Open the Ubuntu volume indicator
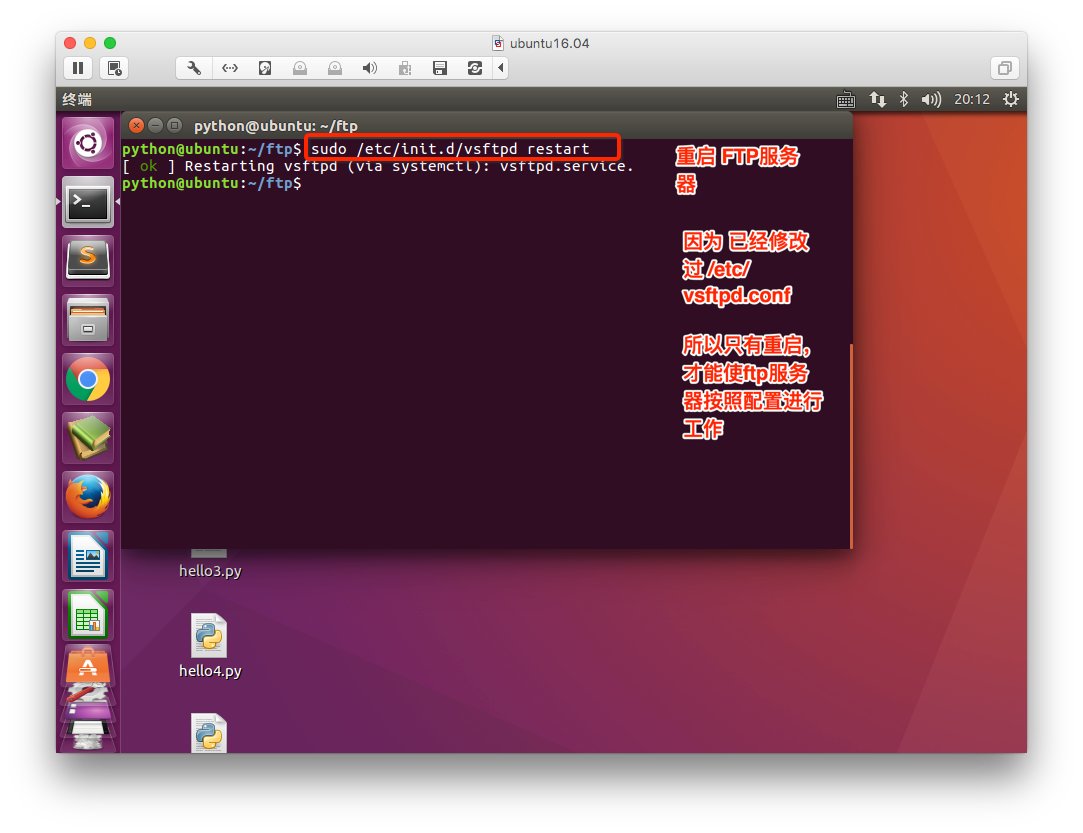The image size is (1083, 833). point(931,99)
